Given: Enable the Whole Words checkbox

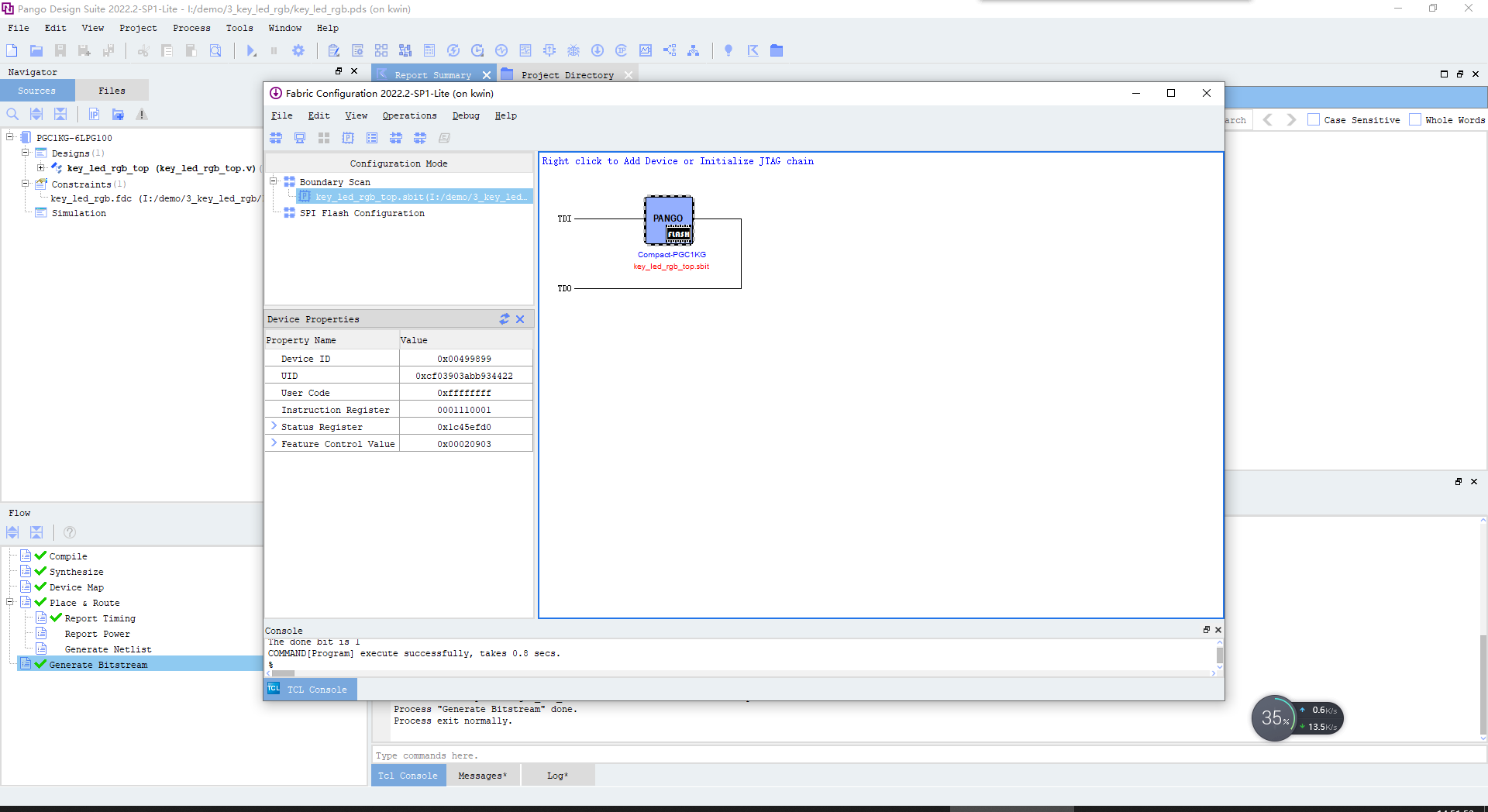Looking at the screenshot, I should click(1415, 120).
